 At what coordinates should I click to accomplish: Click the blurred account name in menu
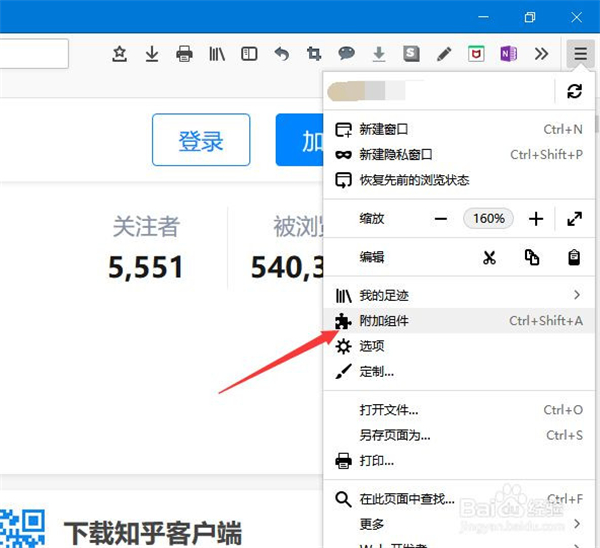(x=366, y=91)
